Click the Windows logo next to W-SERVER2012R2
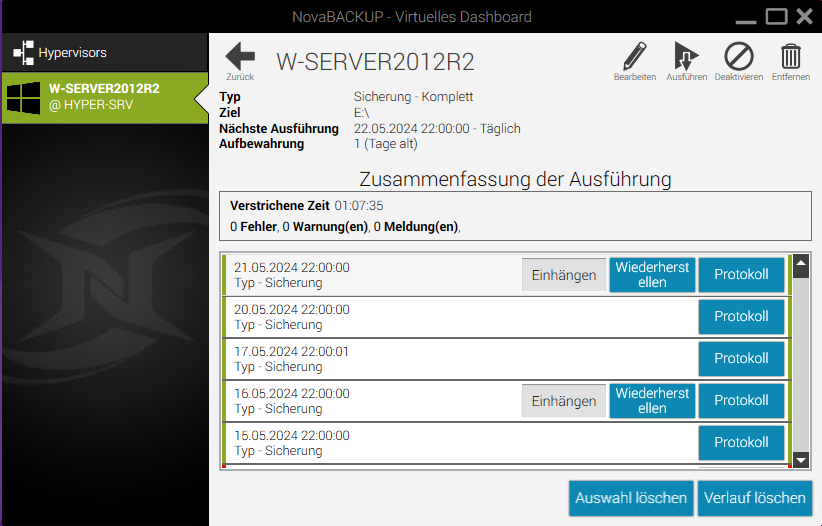 (24, 97)
